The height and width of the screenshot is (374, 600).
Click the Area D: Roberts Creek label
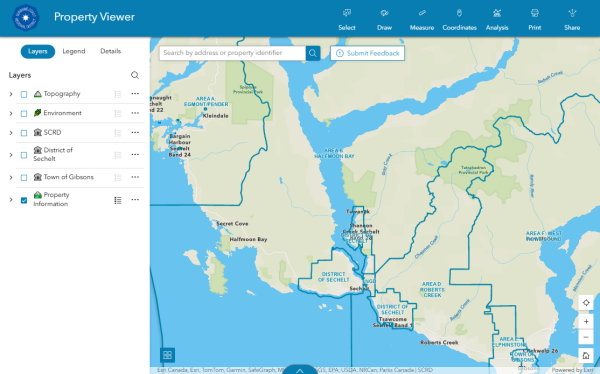432,290
